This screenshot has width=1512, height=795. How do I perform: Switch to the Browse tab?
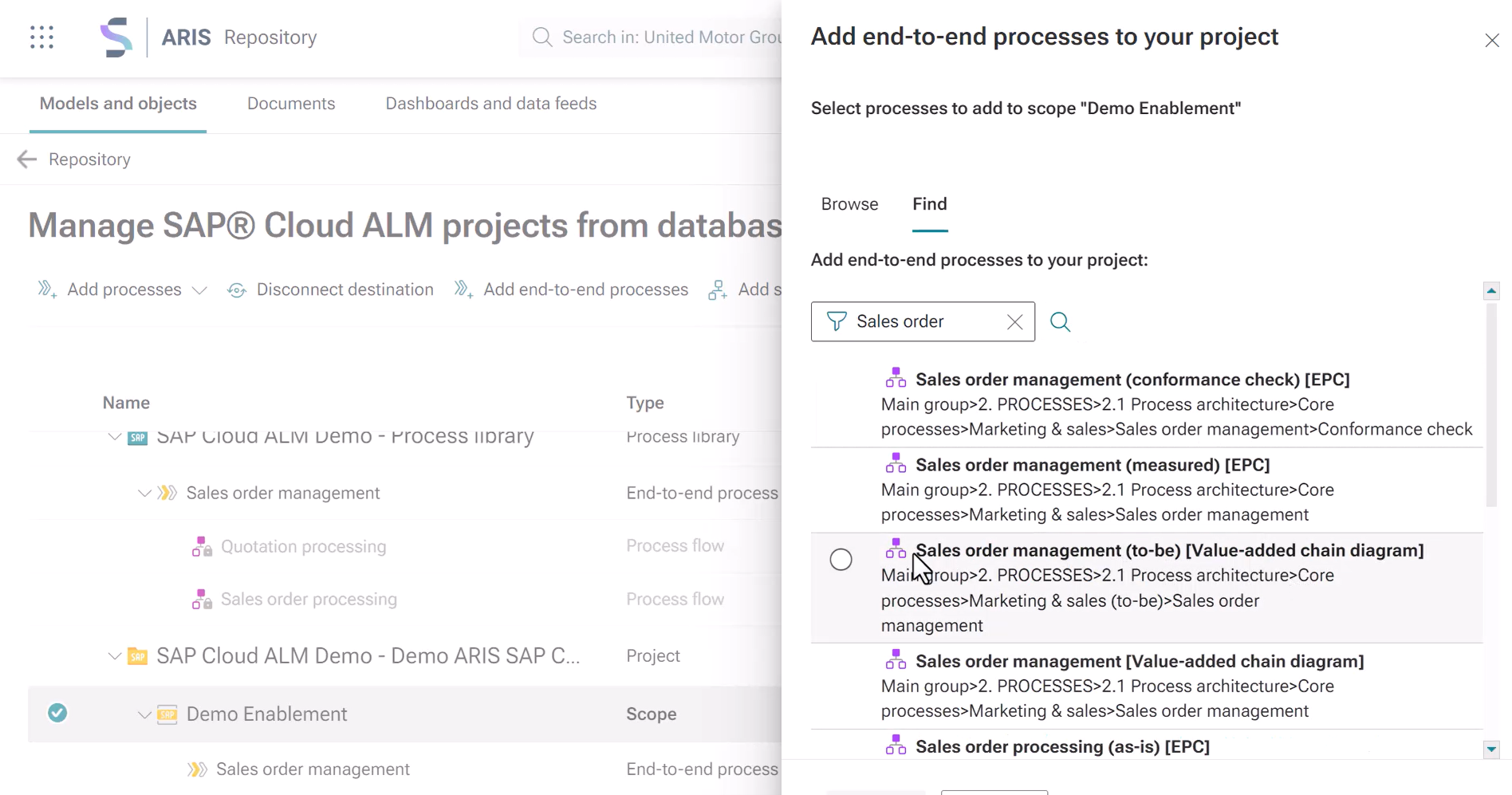tap(849, 204)
